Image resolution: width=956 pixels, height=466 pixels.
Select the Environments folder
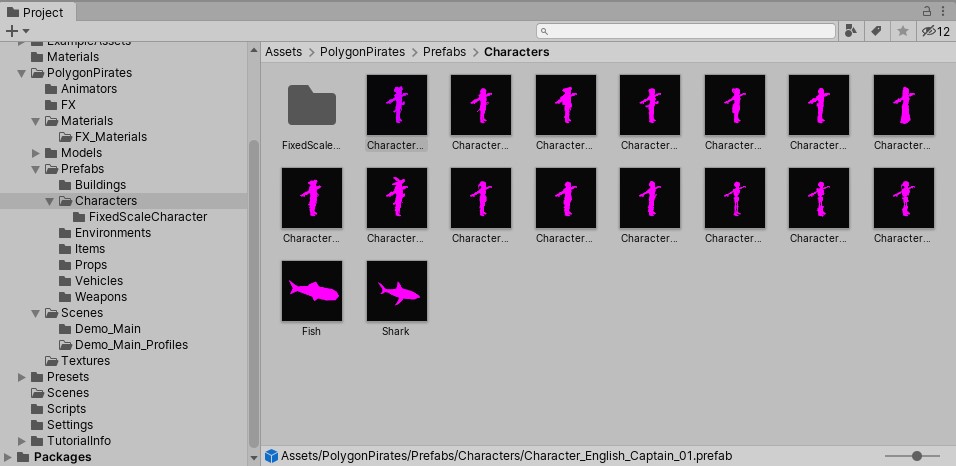click(x=112, y=232)
